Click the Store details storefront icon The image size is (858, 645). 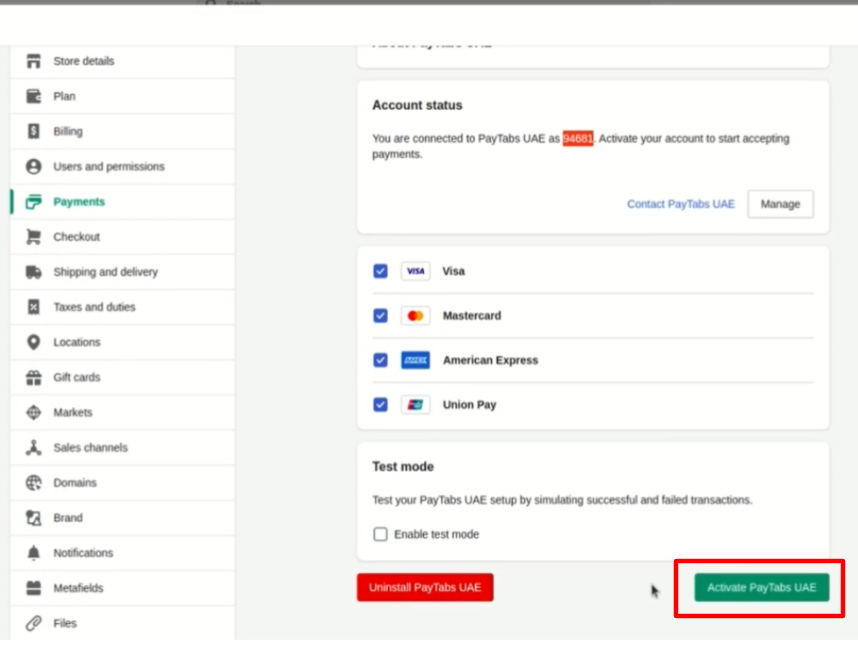click(33, 61)
